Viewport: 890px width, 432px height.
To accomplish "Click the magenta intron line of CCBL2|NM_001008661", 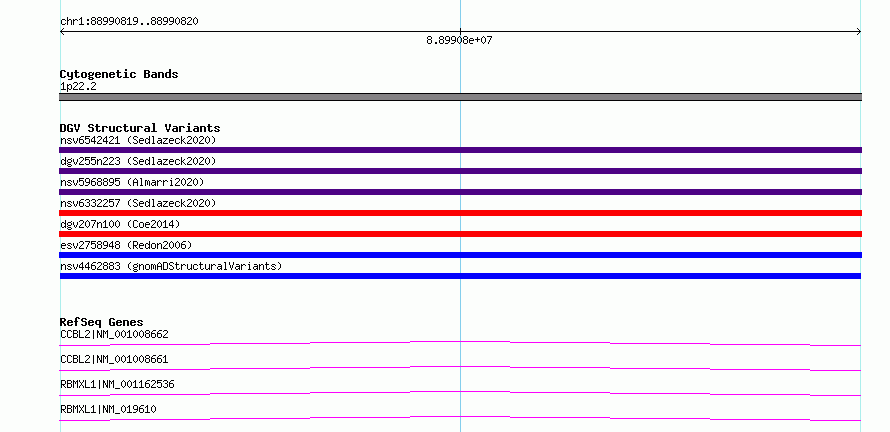I will point(460,368).
